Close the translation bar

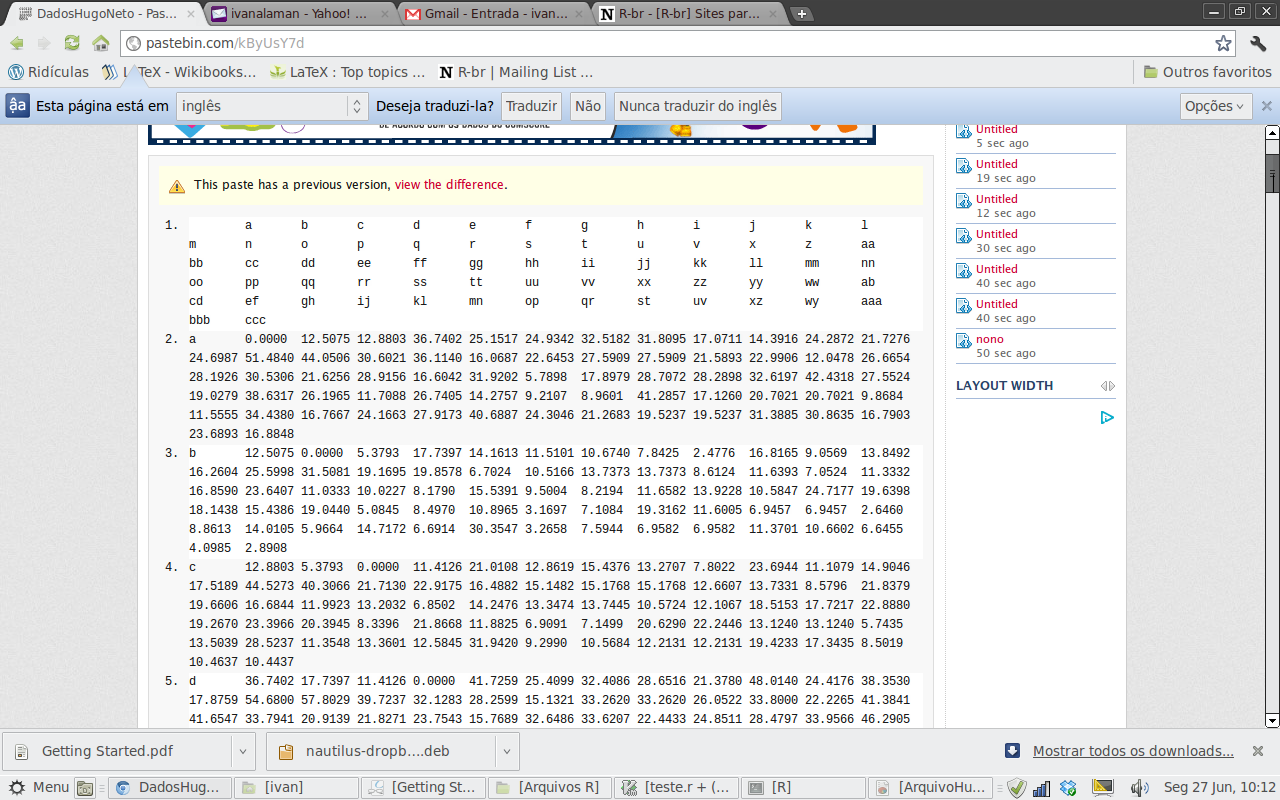1266,106
